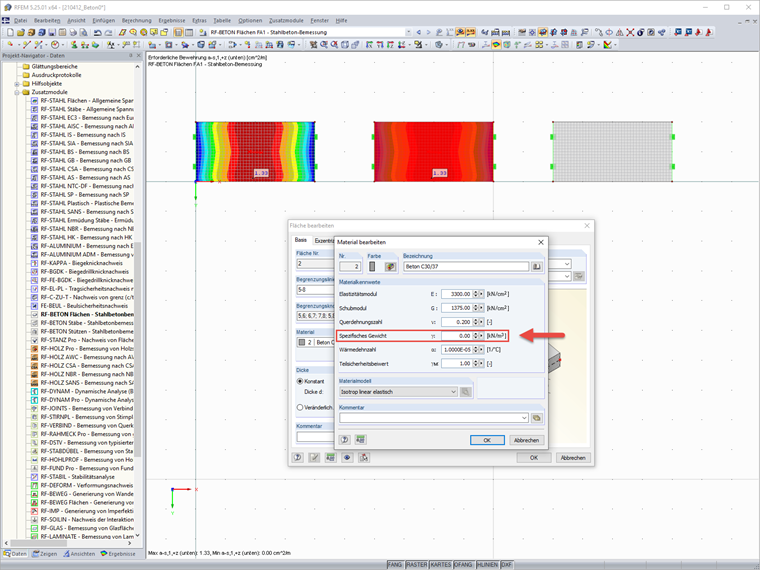
Task: Open the Kommentar dropdown in Material dialog
Action: (524, 418)
